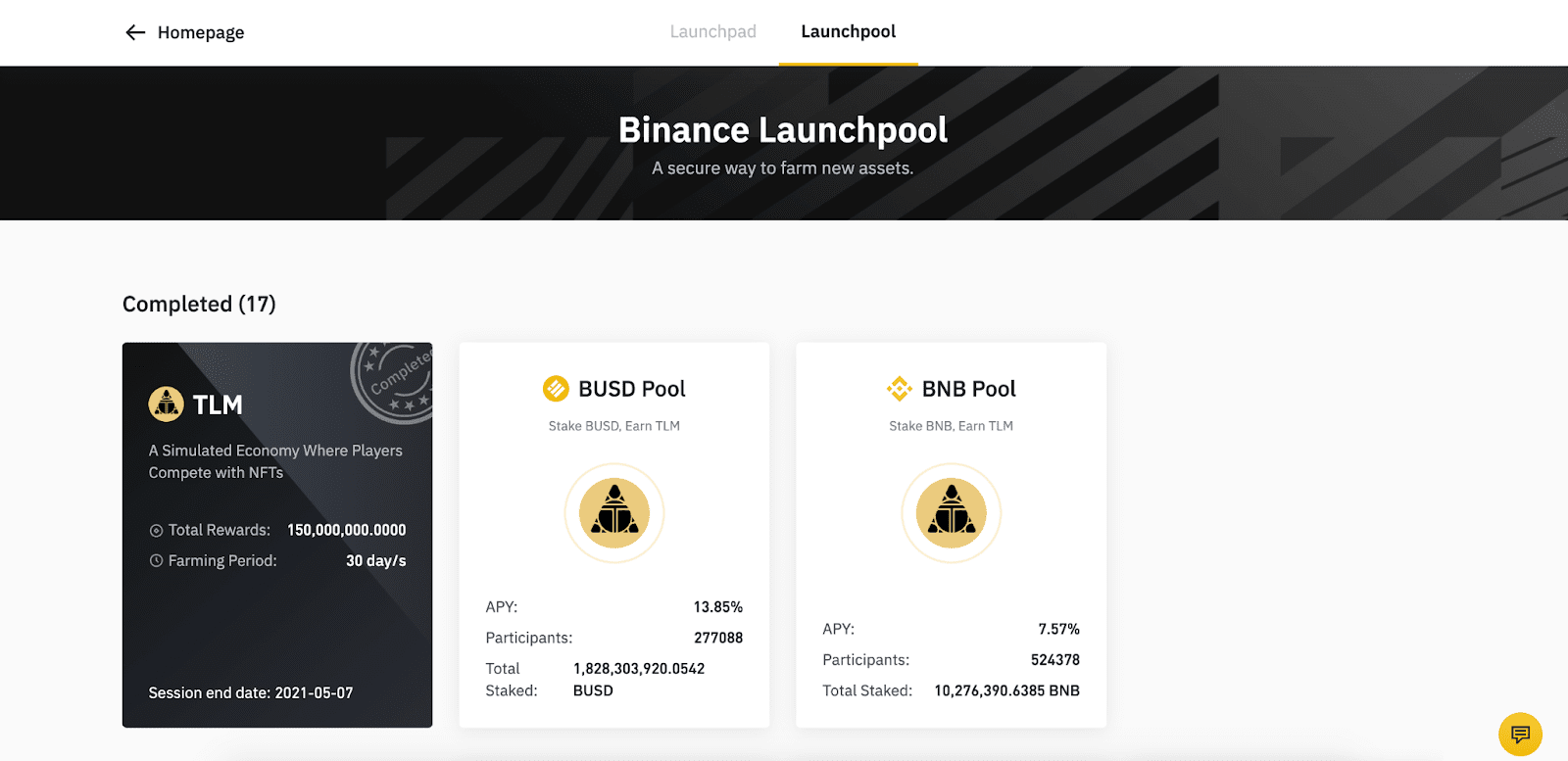Viewport: 1568px width, 761px height.
Task: Click the Total Rewards label
Action: point(220,530)
